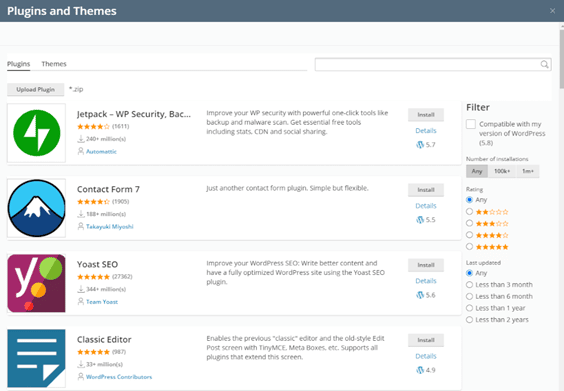Click the Contact Form 7 star rating
The image size is (564, 391).
tap(93, 202)
